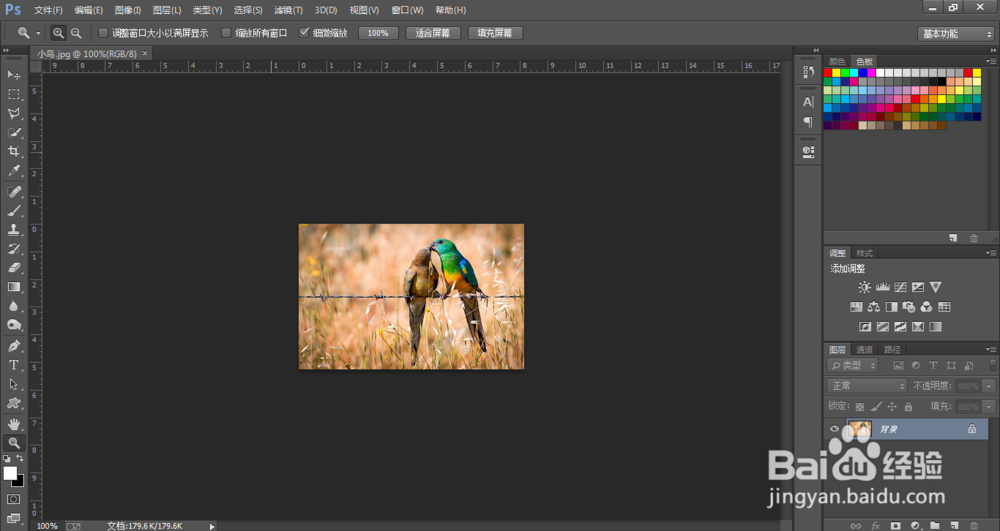
Task: Select the Blur tool
Action: (13, 306)
